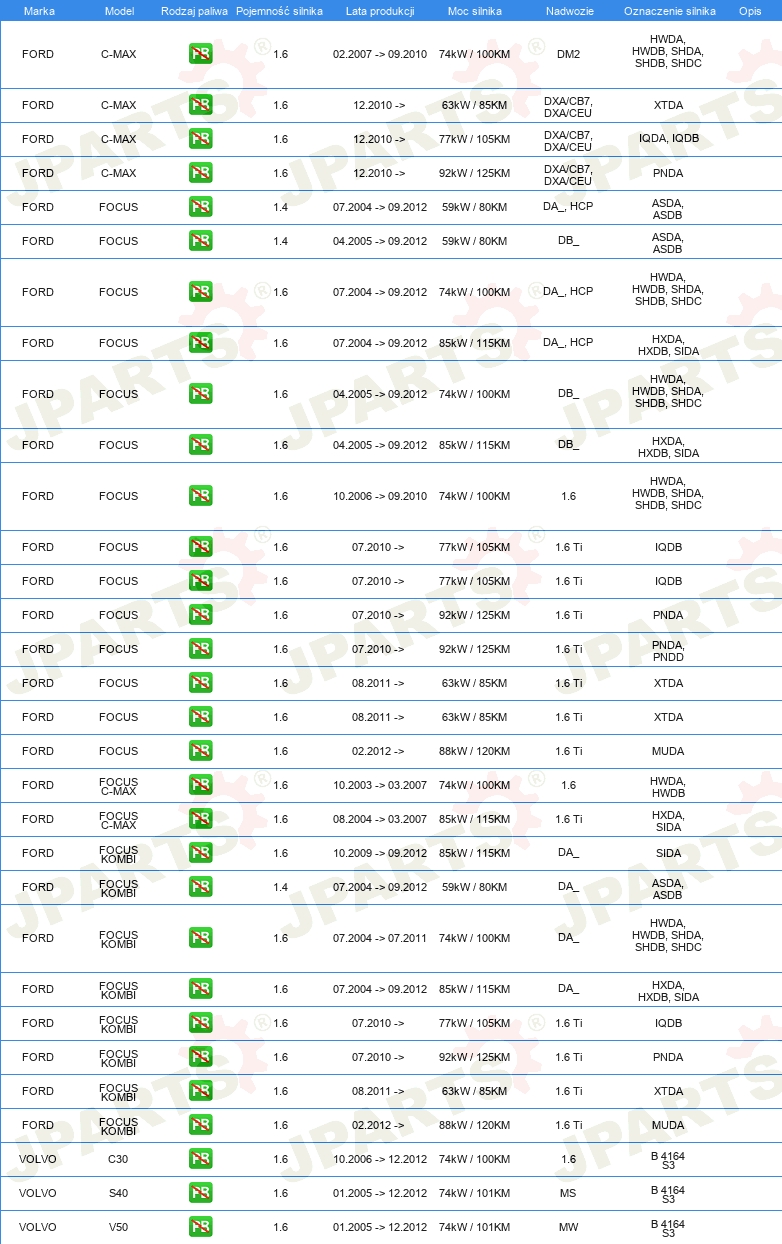Screen dimensions: 782x1244
Task: Click fuel icon in FOCUS C-MAX 74kW row
Action: pyautogui.click(x=200, y=785)
